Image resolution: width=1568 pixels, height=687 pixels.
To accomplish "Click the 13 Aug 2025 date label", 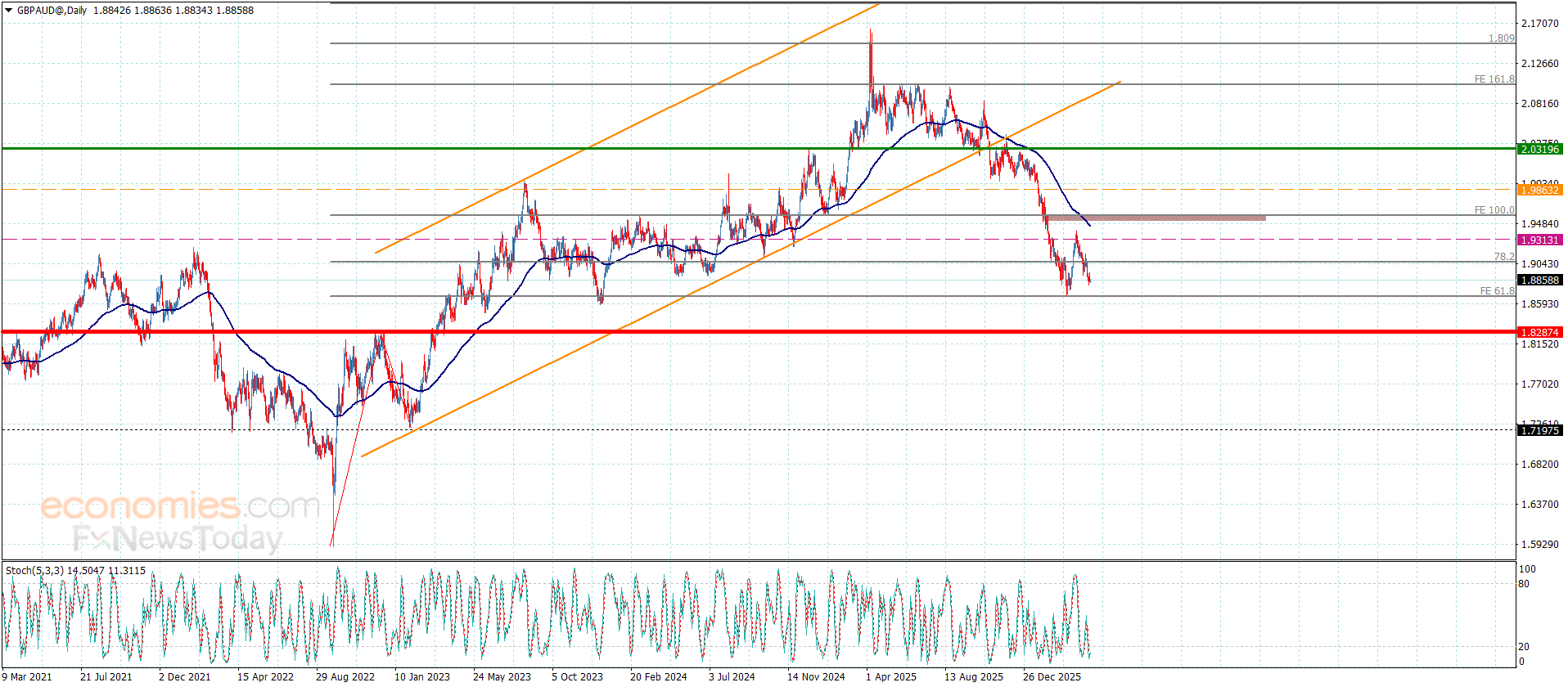I will [x=973, y=676].
